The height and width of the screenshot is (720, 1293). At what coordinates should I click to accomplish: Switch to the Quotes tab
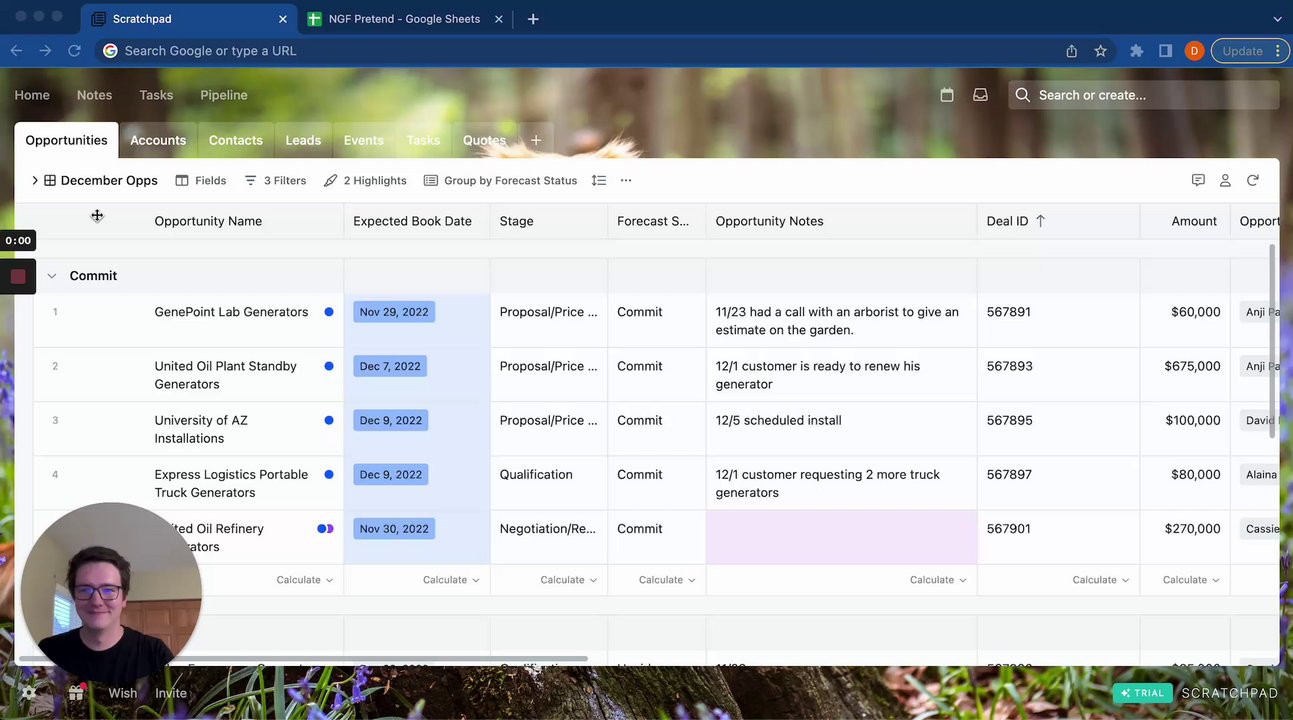(x=484, y=140)
